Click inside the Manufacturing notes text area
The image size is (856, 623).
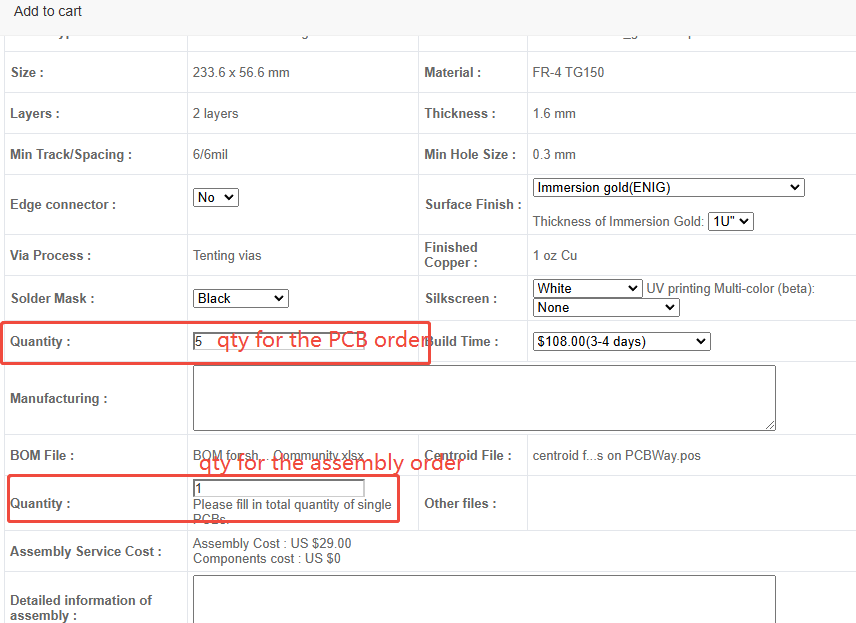tap(484, 398)
